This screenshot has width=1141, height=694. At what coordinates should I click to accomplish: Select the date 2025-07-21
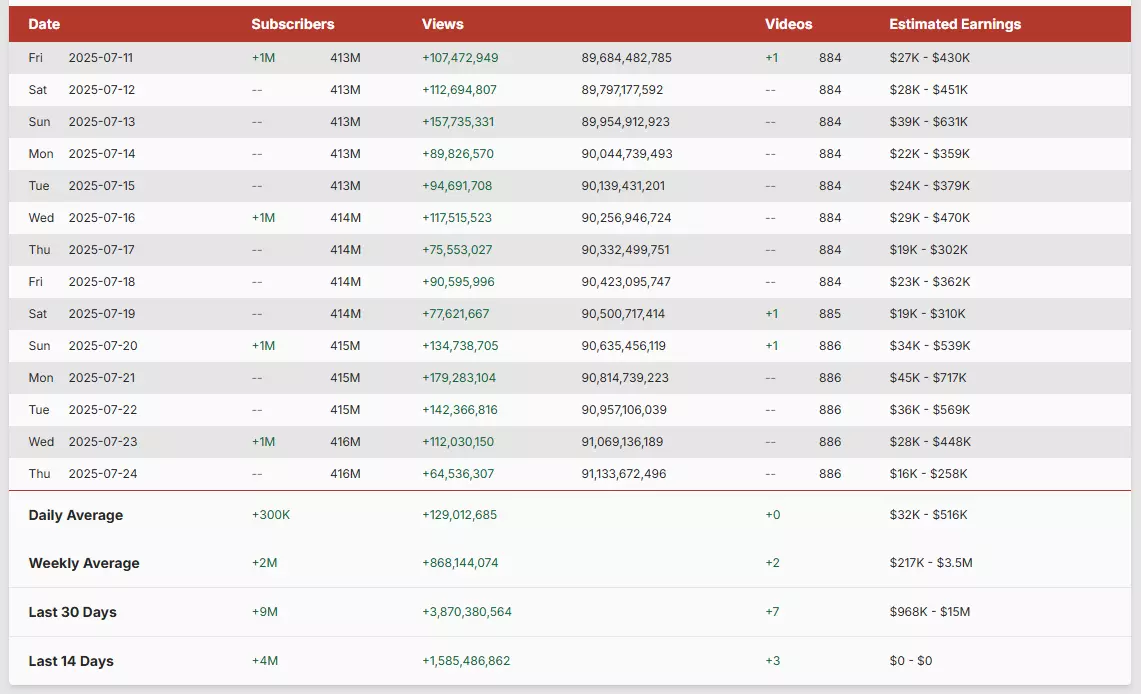tap(102, 378)
